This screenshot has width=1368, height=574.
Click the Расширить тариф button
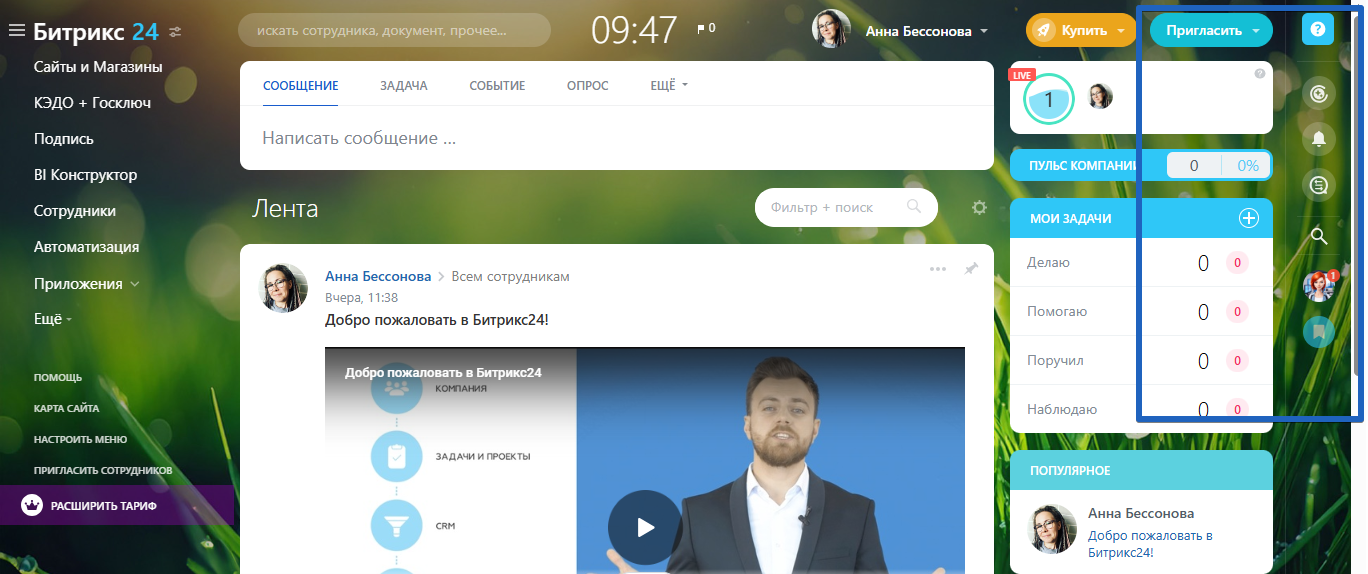117,506
